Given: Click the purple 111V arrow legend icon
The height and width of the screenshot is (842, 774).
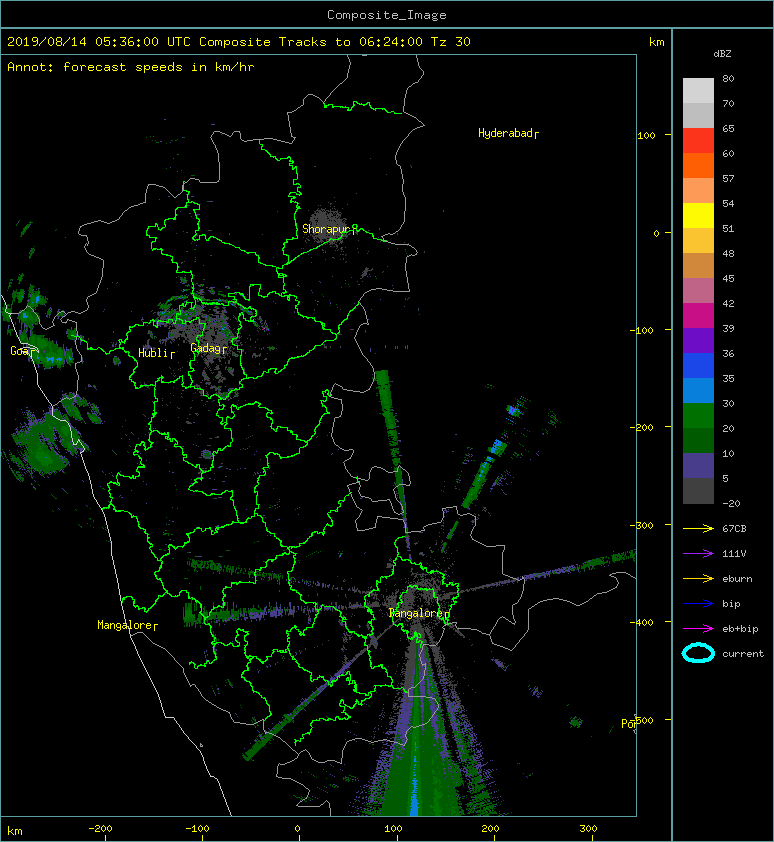Looking at the screenshot, I should click(698, 554).
